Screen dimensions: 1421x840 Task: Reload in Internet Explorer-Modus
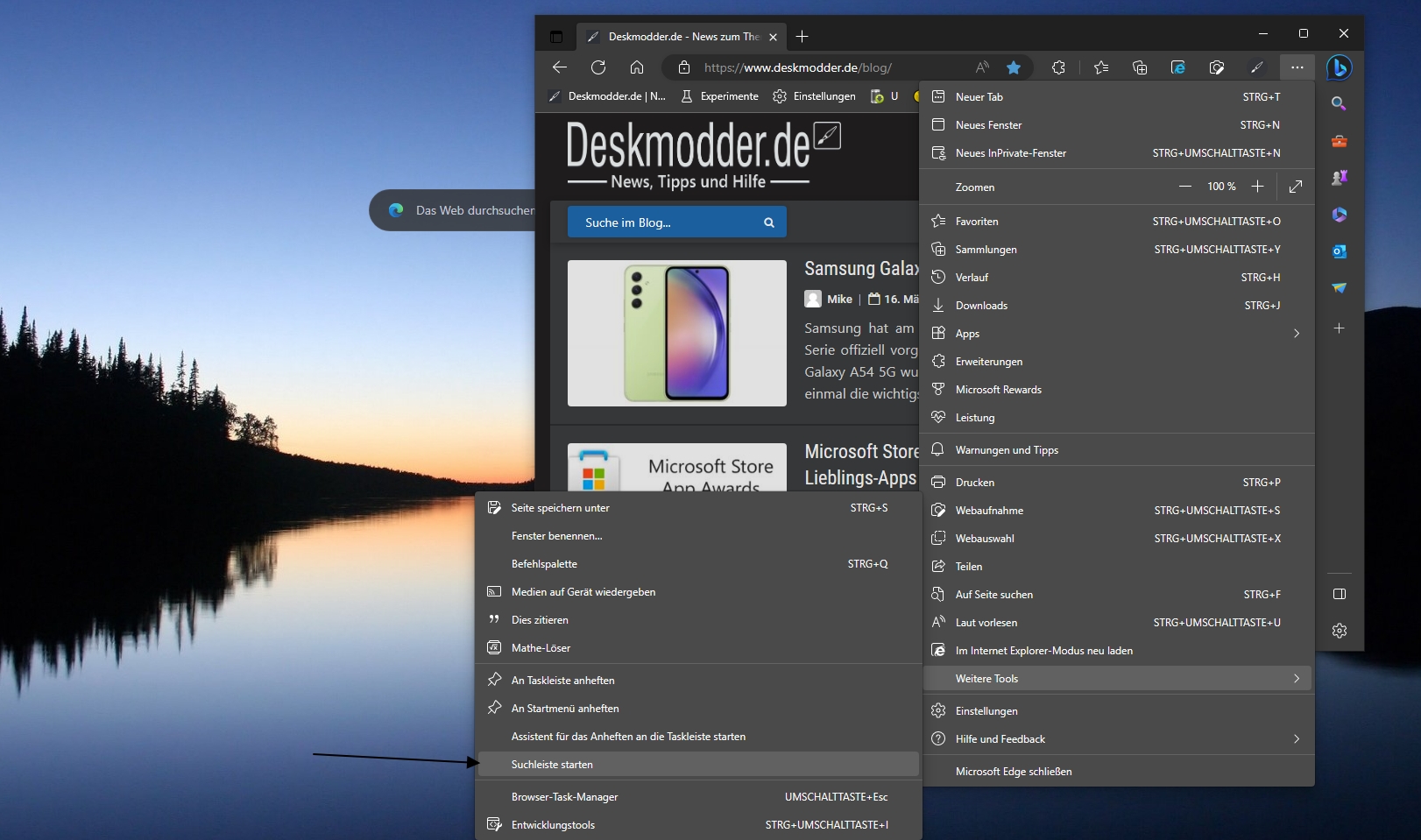[x=1118, y=651]
